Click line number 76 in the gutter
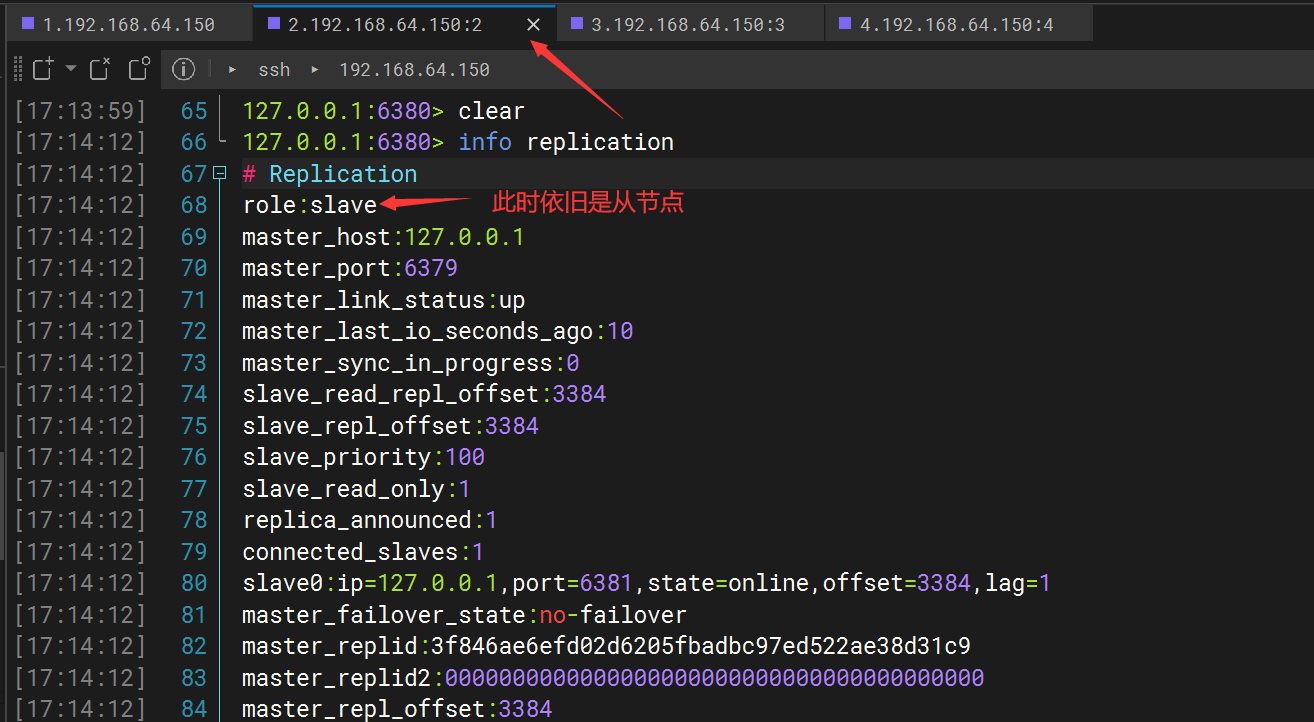This screenshot has width=1314, height=722. coord(194,457)
